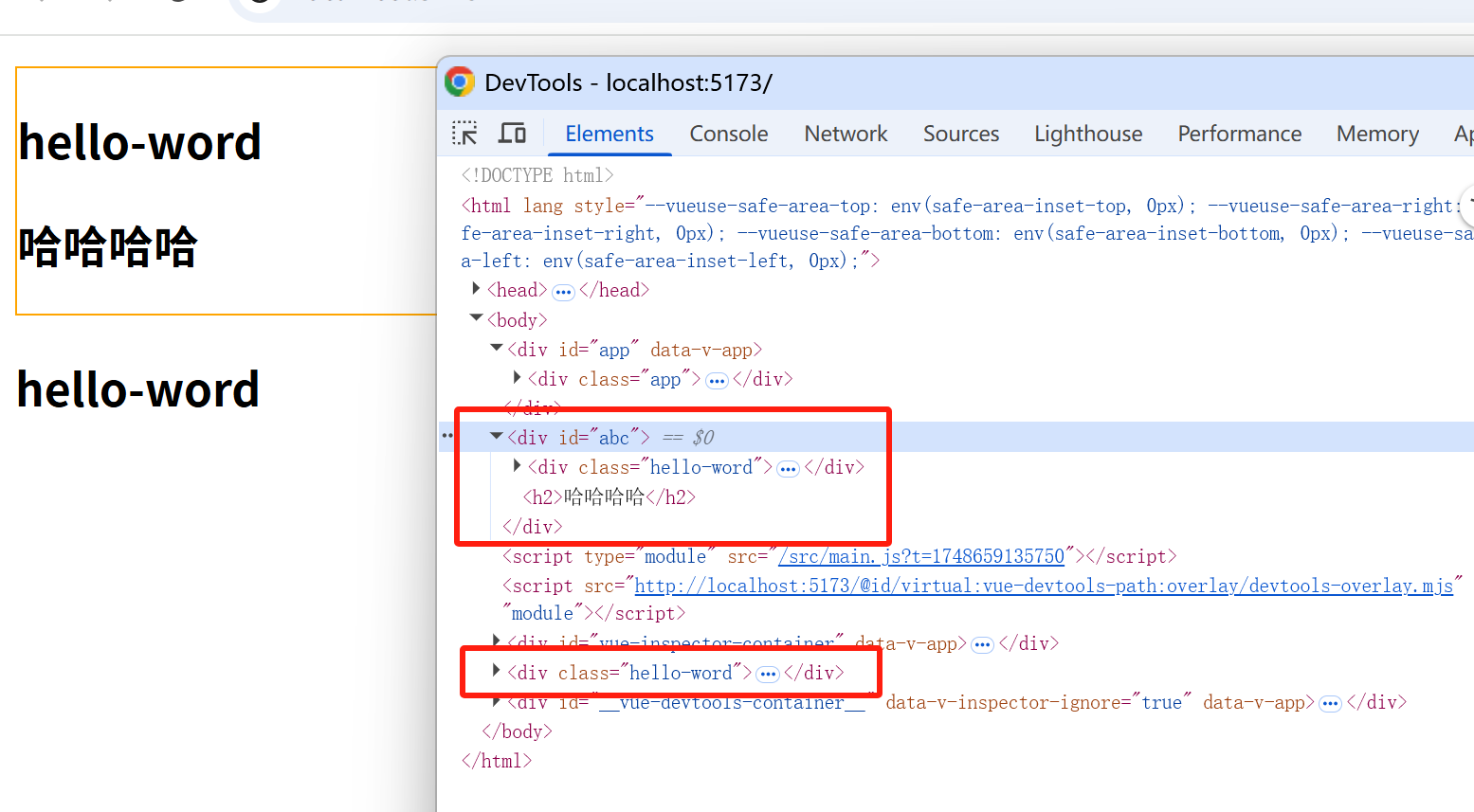Open the Performance tab

[1239, 134]
